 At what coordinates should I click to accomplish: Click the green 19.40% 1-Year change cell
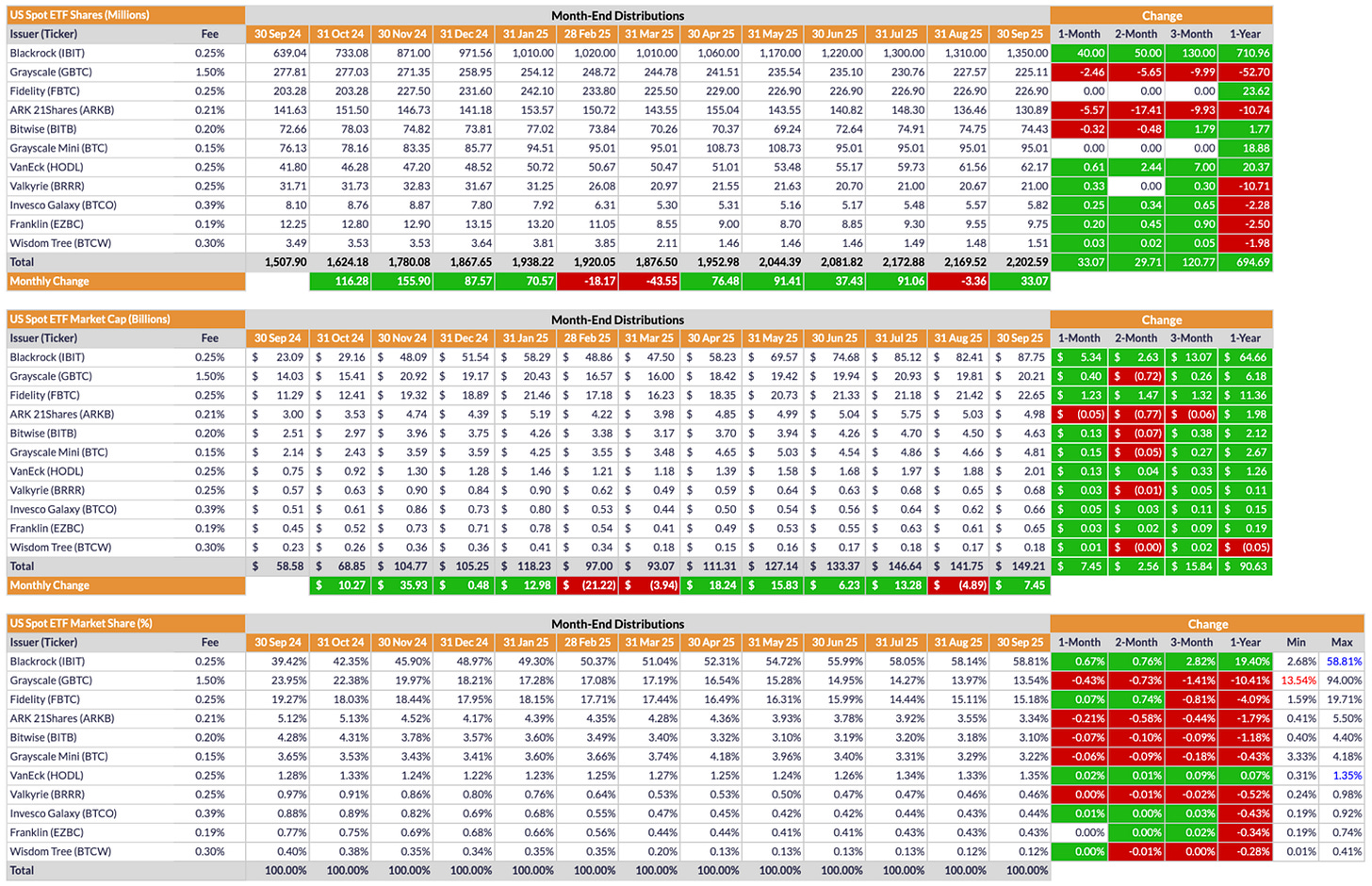pos(1245,662)
